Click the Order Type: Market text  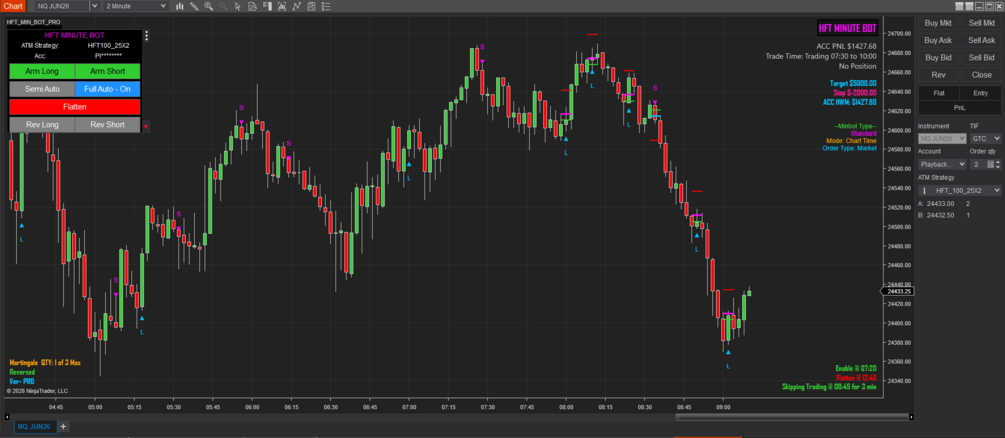pos(849,148)
